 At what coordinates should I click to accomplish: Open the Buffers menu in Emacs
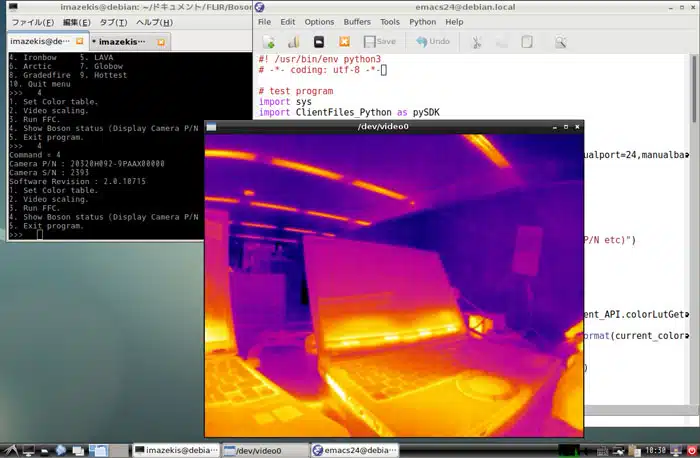(x=357, y=22)
